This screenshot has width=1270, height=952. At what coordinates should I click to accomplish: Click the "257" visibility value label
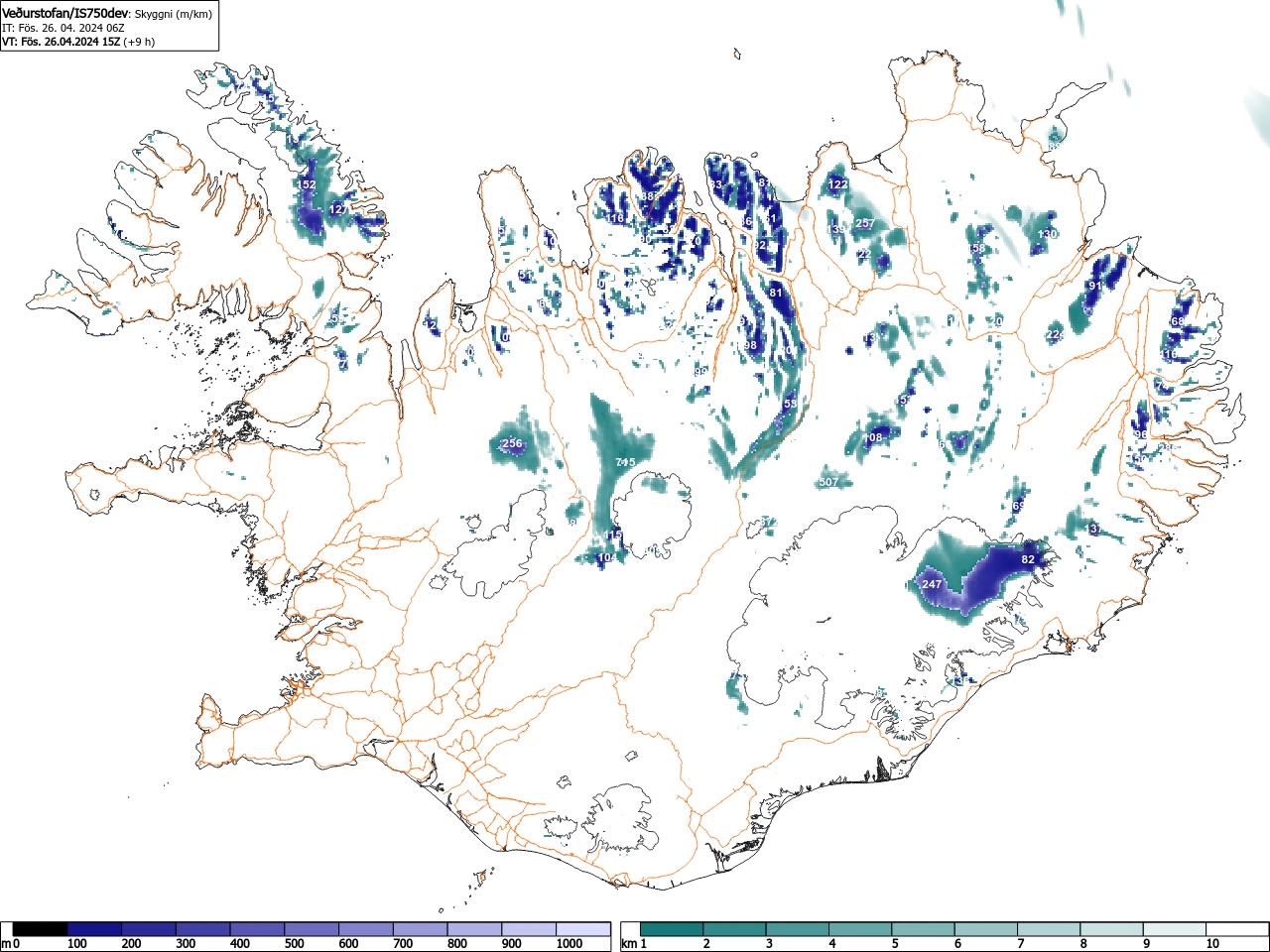click(865, 224)
